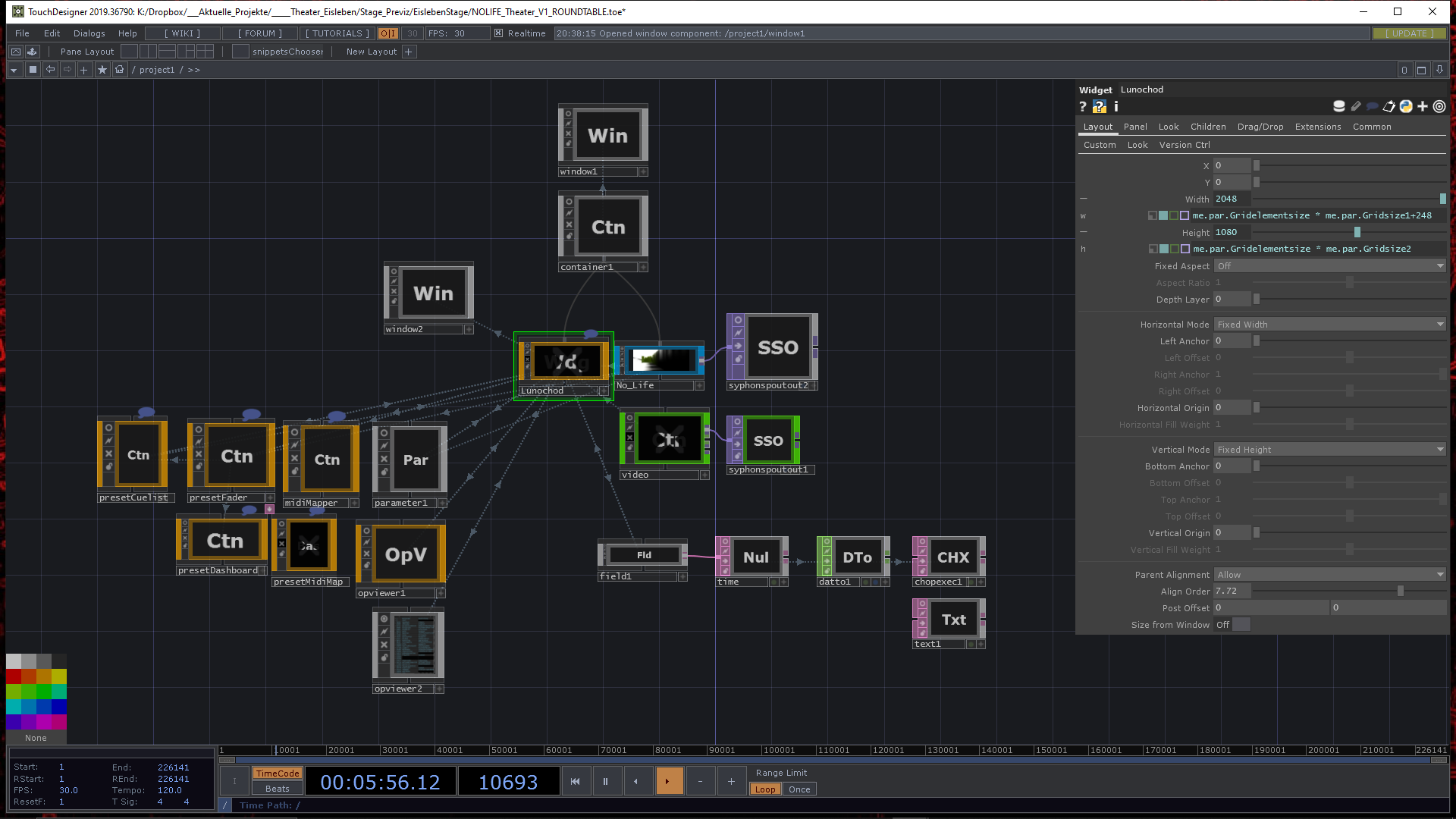The image size is (1456, 819).
Task: Toggle the O|I perform mode button
Action: pyautogui.click(x=388, y=33)
